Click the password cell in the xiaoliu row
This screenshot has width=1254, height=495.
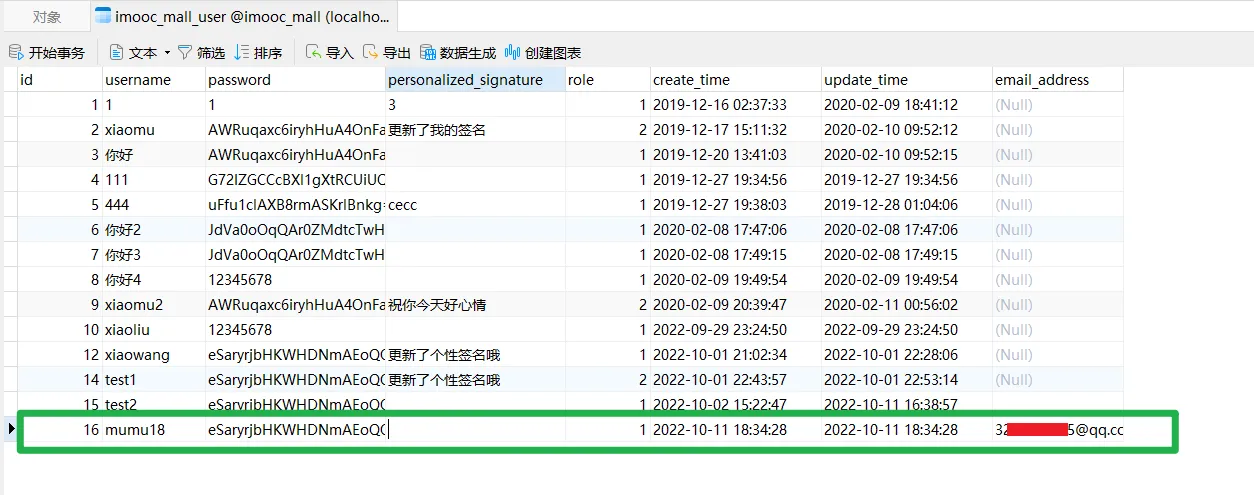pos(295,330)
